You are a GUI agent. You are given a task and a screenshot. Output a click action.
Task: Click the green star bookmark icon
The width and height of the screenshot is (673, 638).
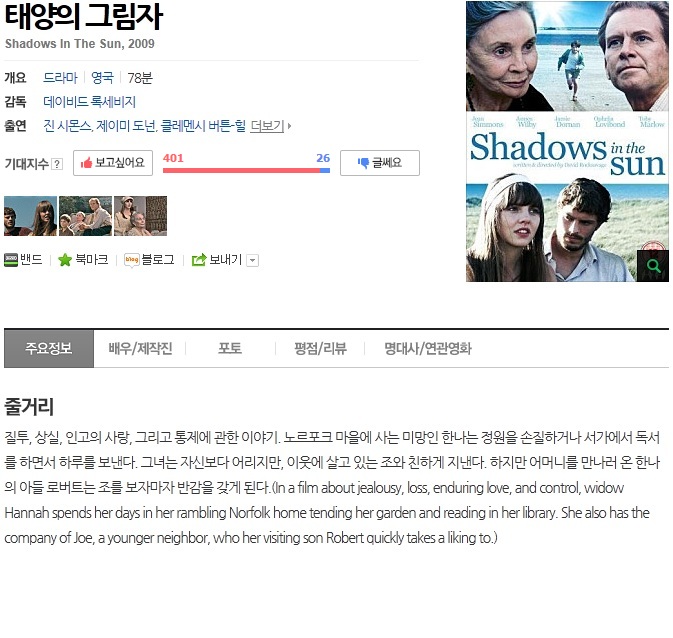click(x=65, y=260)
